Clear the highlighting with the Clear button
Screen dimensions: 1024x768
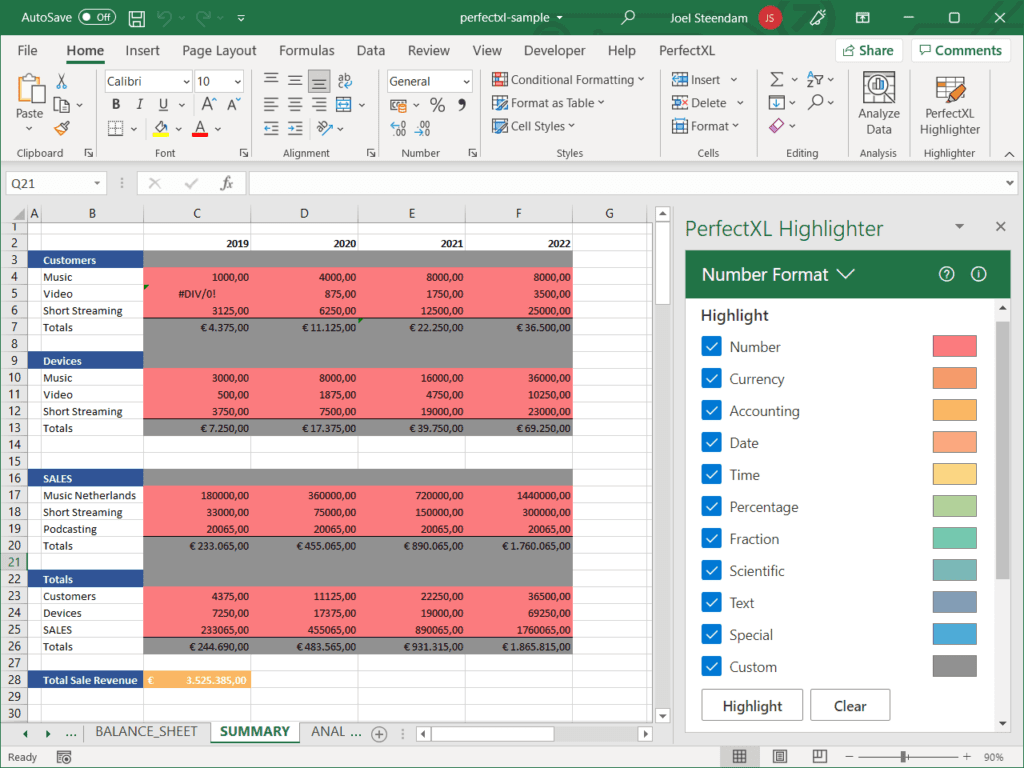click(x=849, y=704)
